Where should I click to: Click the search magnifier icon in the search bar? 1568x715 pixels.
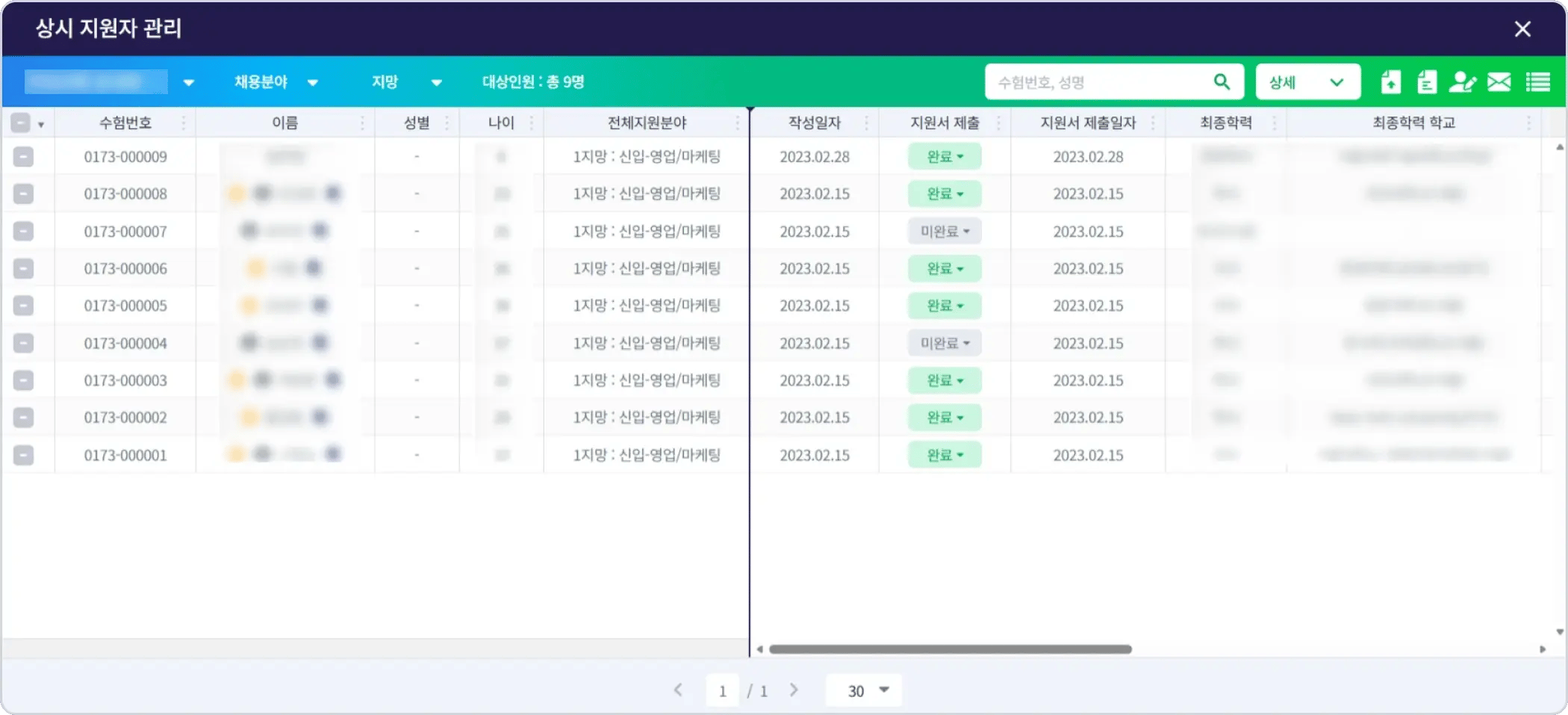click(x=1222, y=81)
